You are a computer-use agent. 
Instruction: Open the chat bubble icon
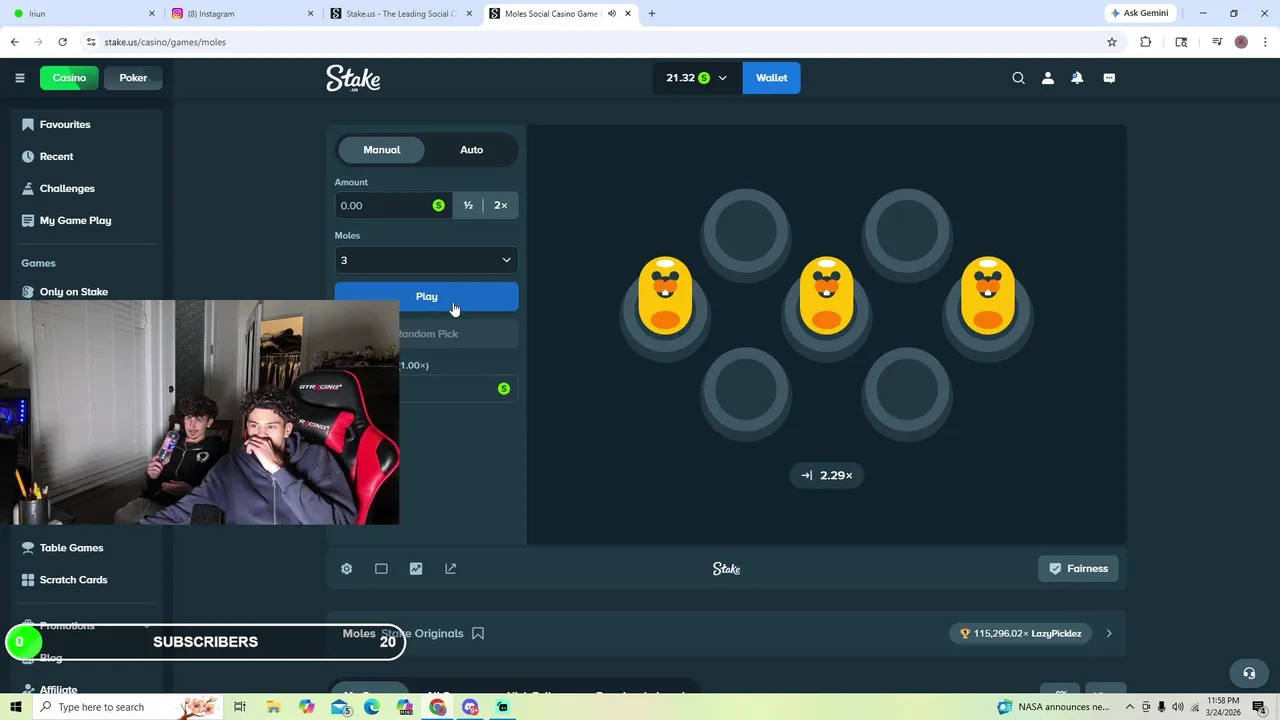coord(1109,78)
